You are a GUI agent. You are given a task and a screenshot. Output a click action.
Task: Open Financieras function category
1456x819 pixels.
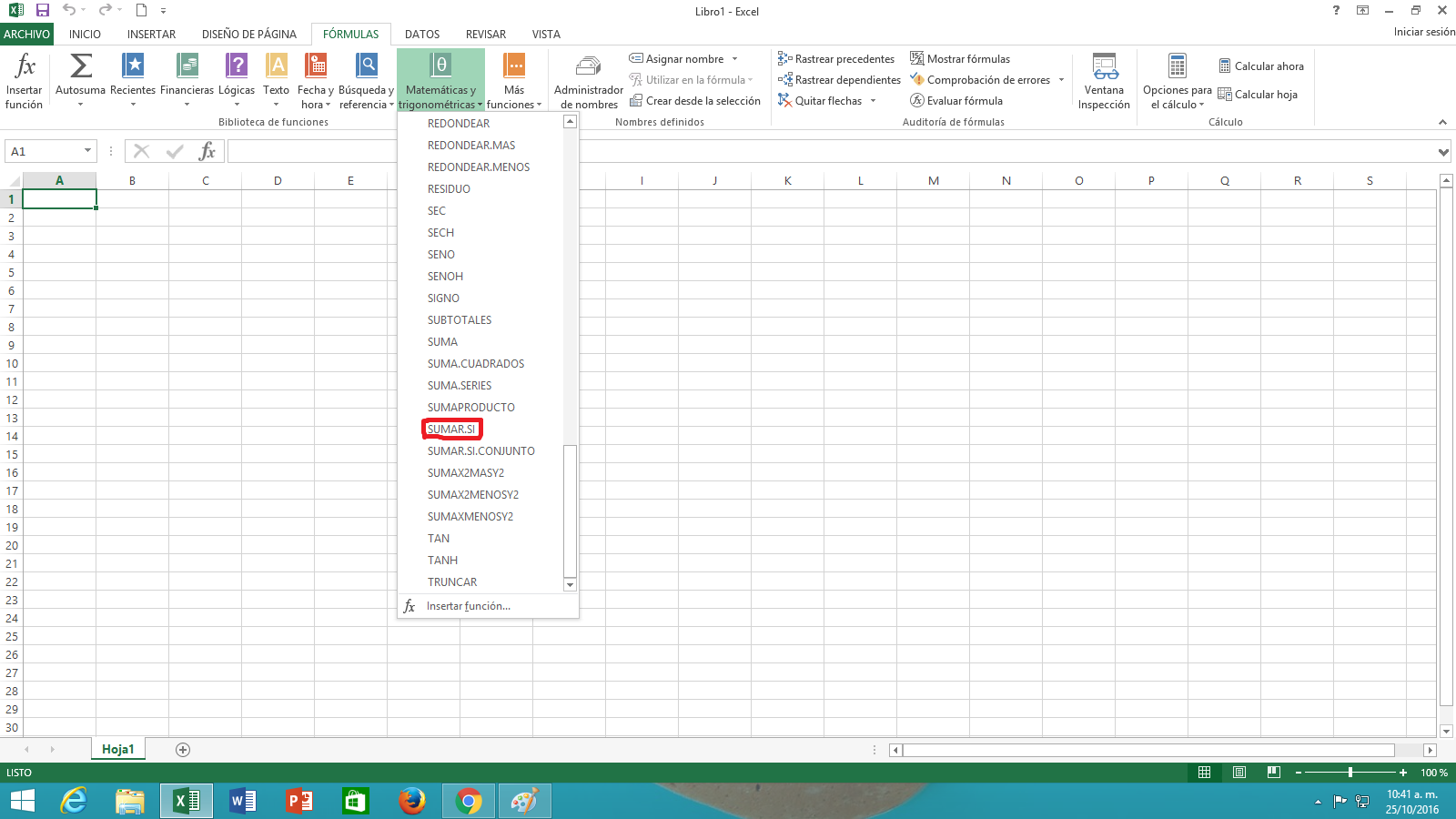click(x=187, y=80)
